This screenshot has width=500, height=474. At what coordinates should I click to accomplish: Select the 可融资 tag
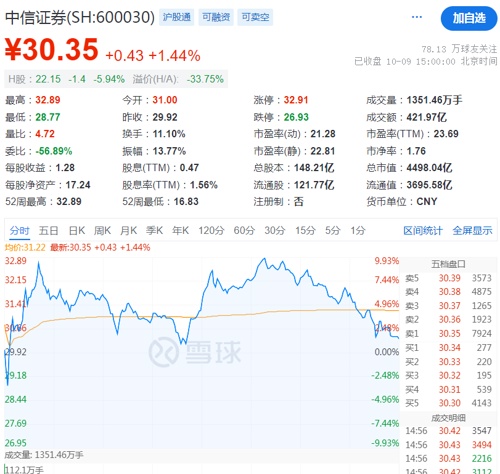tap(216, 17)
